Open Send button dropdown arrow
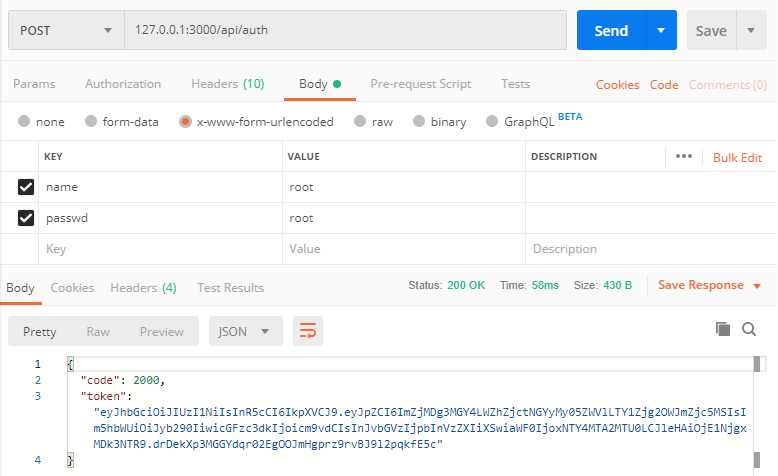778x476 pixels. (661, 30)
